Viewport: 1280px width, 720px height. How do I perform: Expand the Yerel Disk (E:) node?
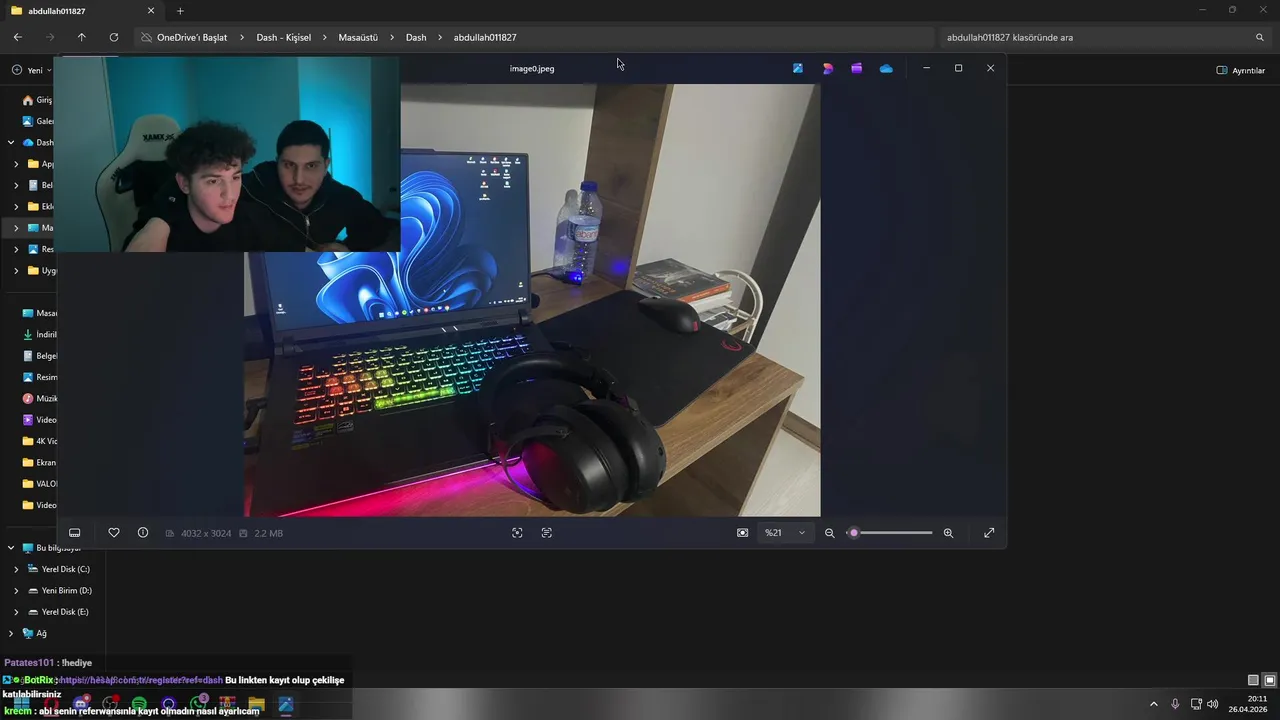[x=16, y=612]
